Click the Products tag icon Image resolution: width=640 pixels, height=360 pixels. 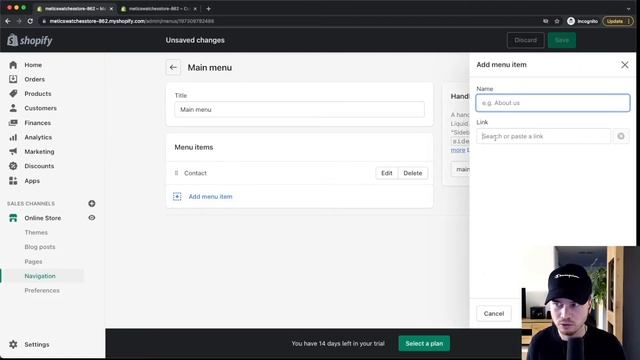click(13, 93)
